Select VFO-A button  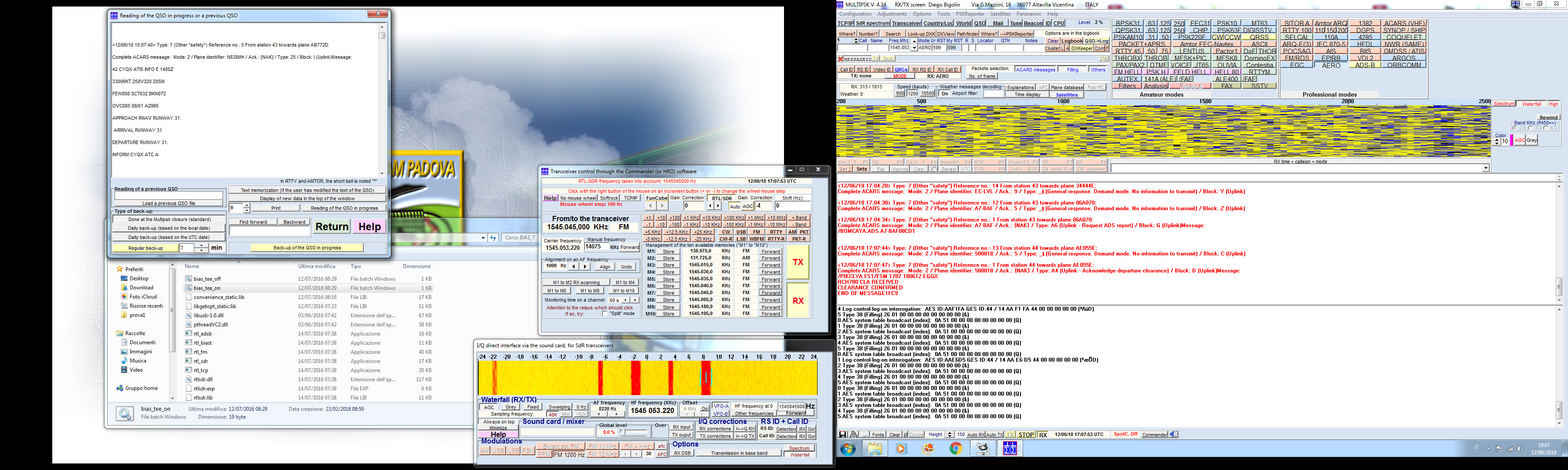[721, 406]
